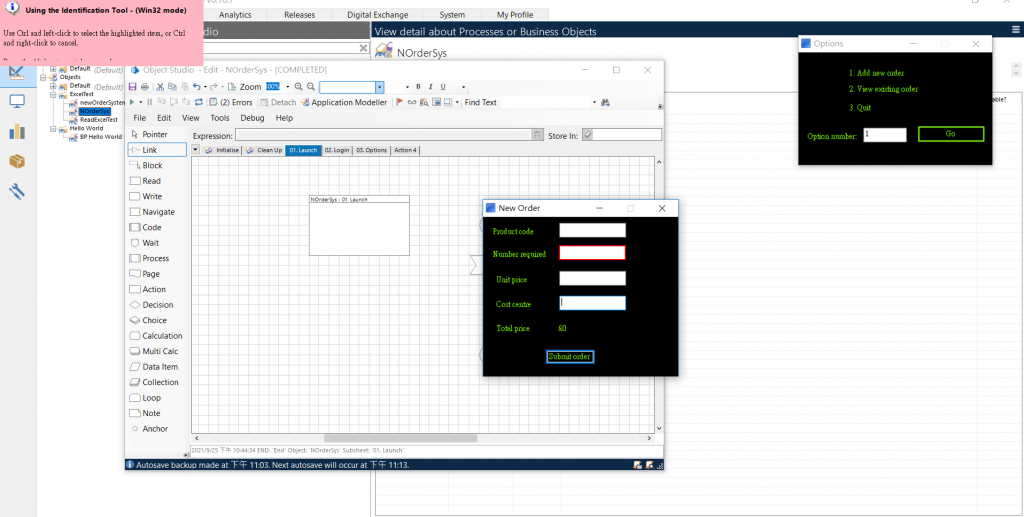
Task: Open the Debug menu
Action: point(253,118)
